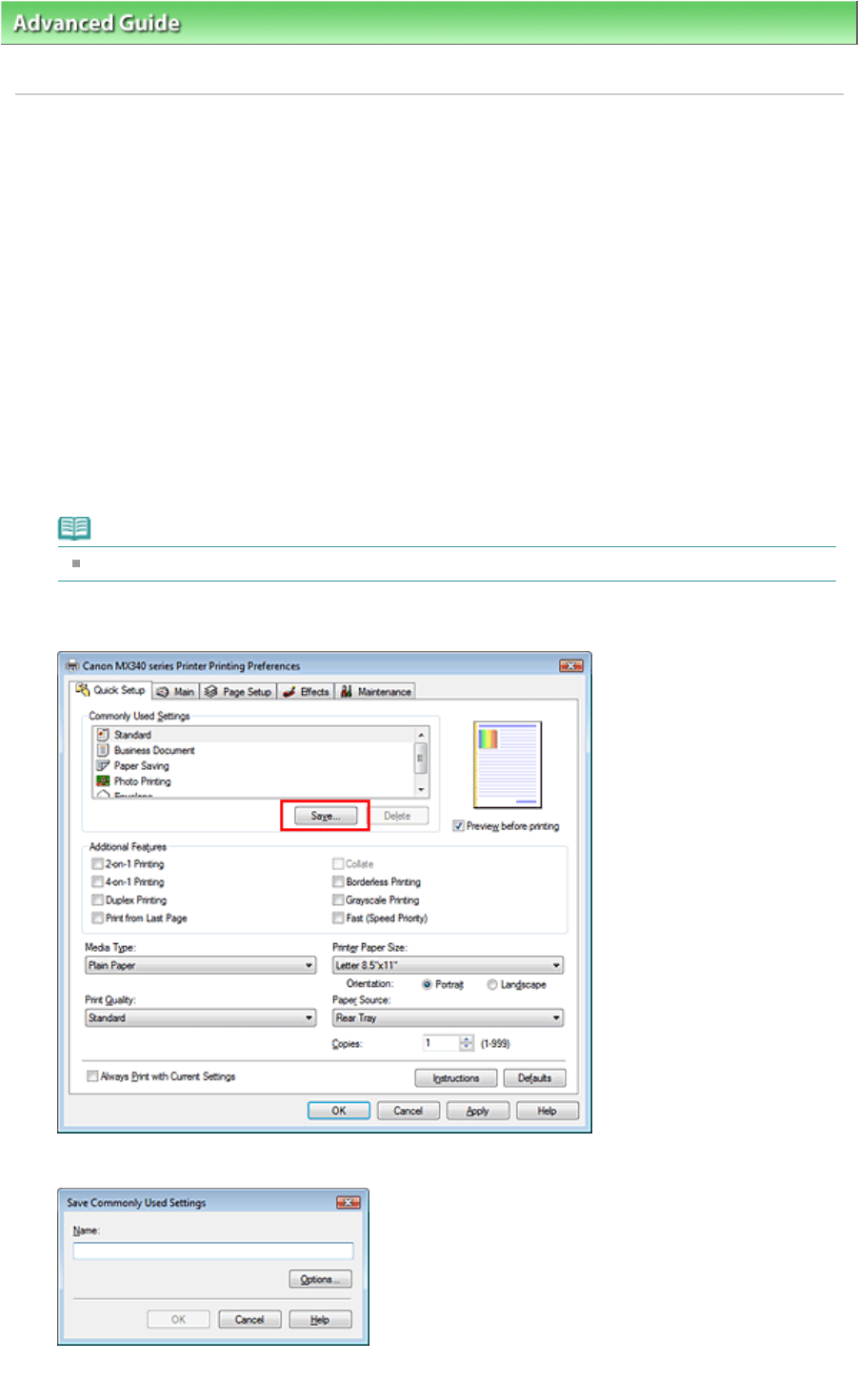Viewport: 858px width, 1400px height.
Task: Click the Apply button
Action: pyautogui.click(x=478, y=1111)
